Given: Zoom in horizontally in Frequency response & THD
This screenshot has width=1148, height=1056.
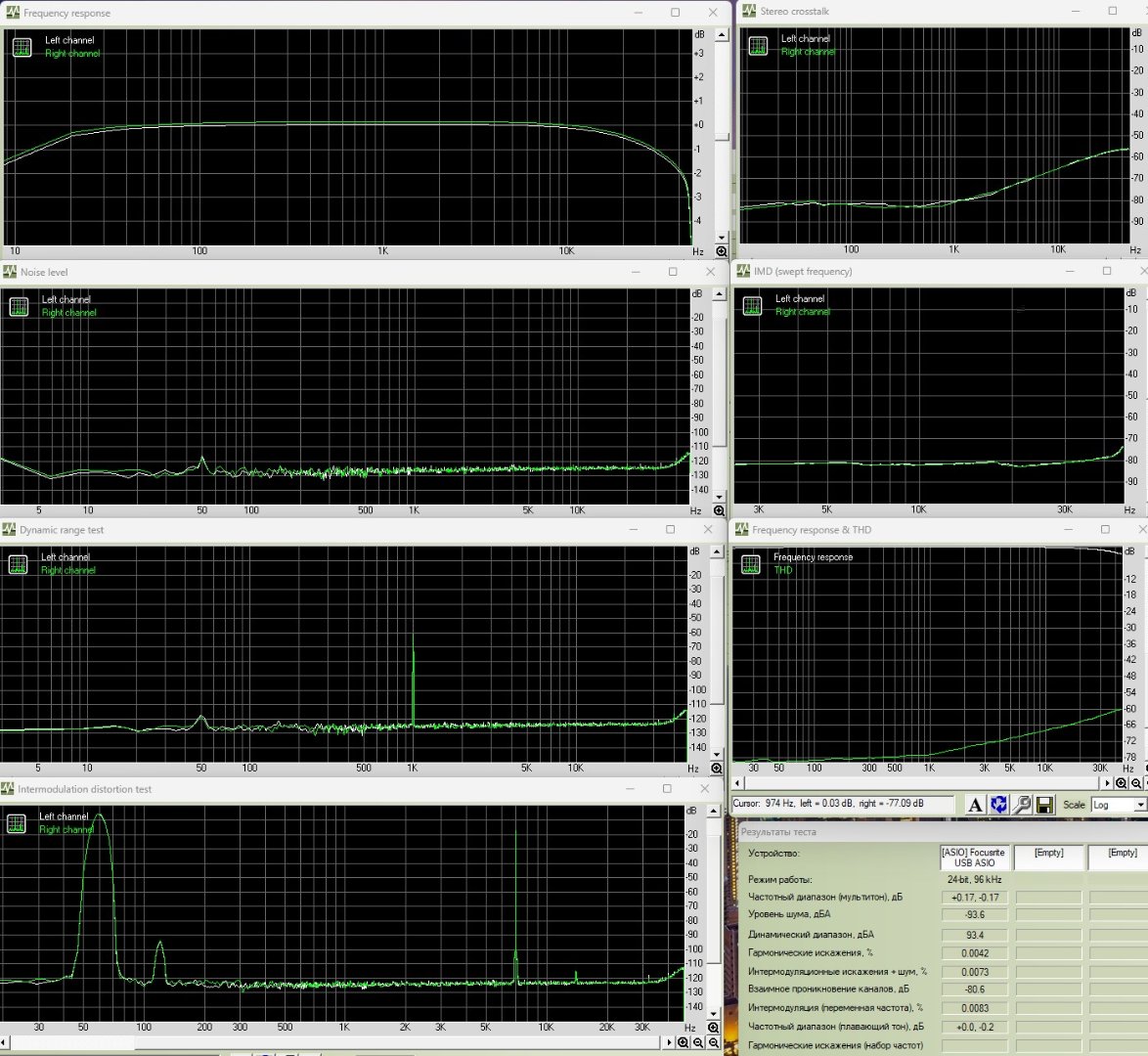Looking at the screenshot, I should pos(1122,783).
